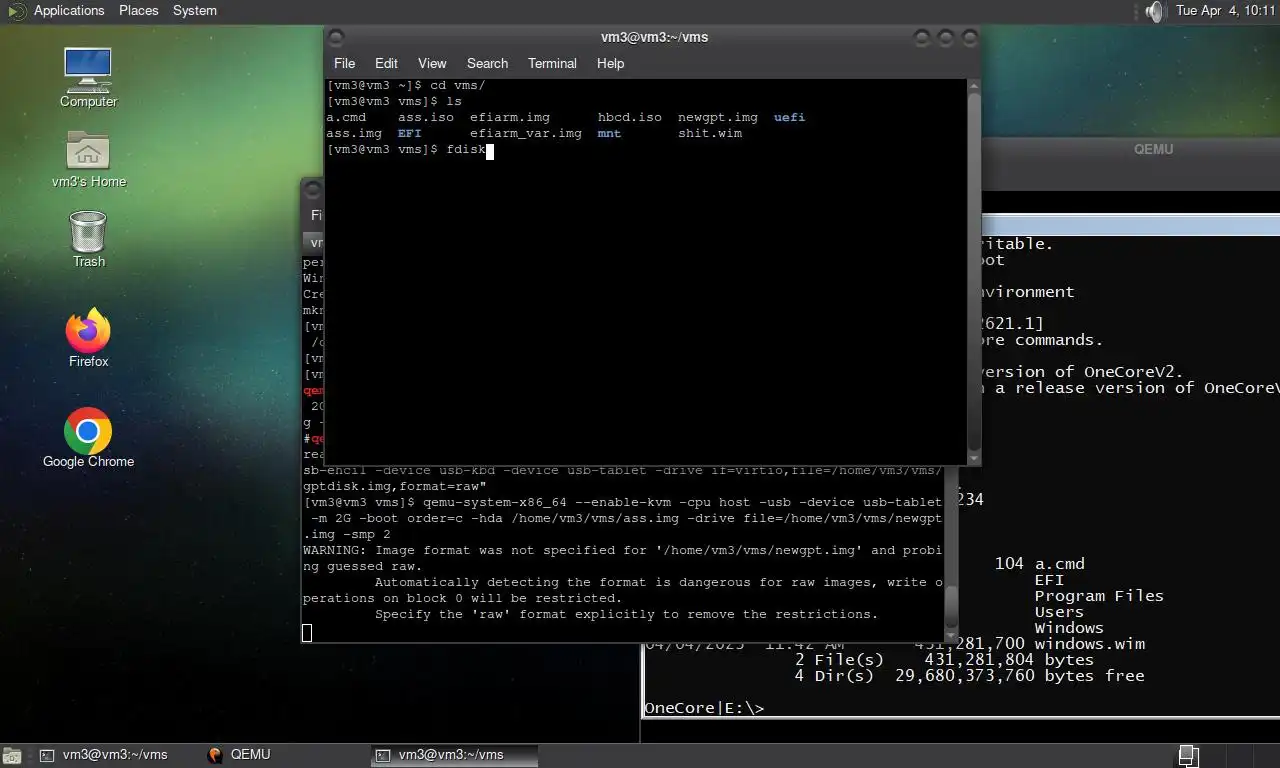1280x768 pixels.
Task: Click the OneCore|E:\> prompt in the QEMU window
Action: [704, 707]
